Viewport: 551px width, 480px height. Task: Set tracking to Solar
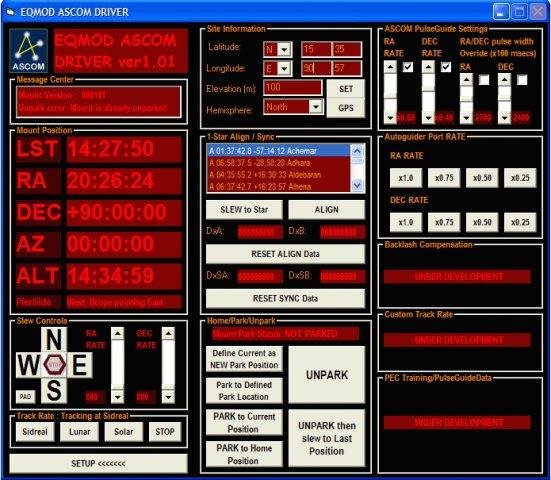point(124,432)
